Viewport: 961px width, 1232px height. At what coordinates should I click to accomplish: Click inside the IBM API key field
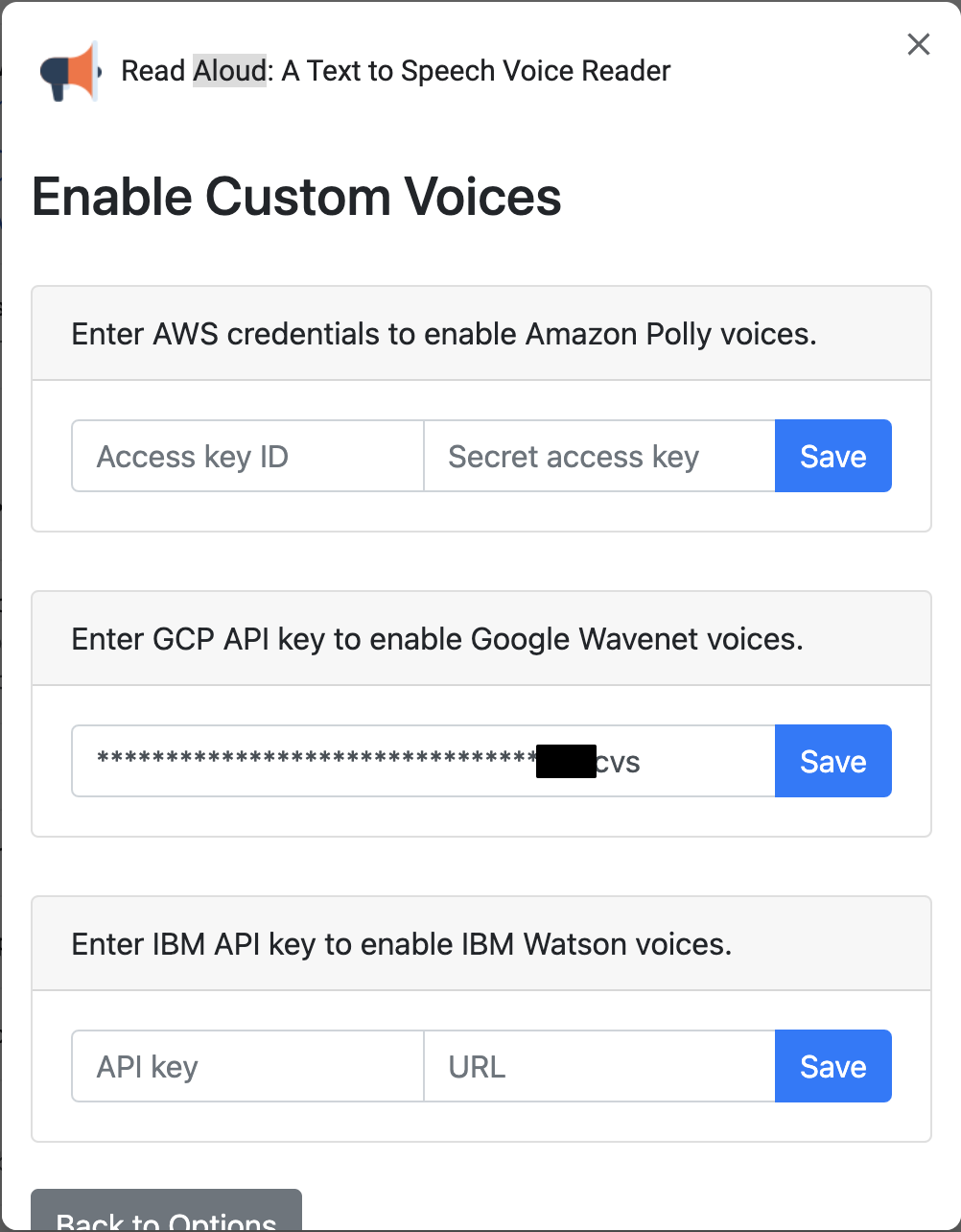click(246, 1066)
